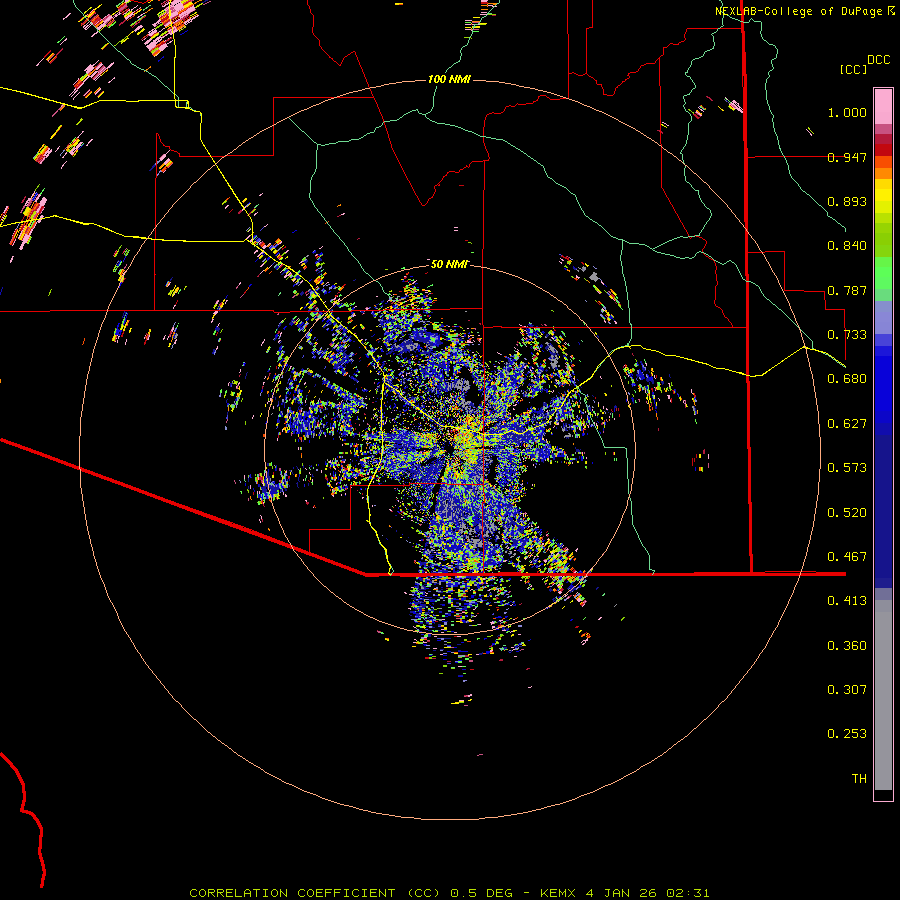Select the 0.680 scale value
The image size is (900, 900).
(847, 379)
